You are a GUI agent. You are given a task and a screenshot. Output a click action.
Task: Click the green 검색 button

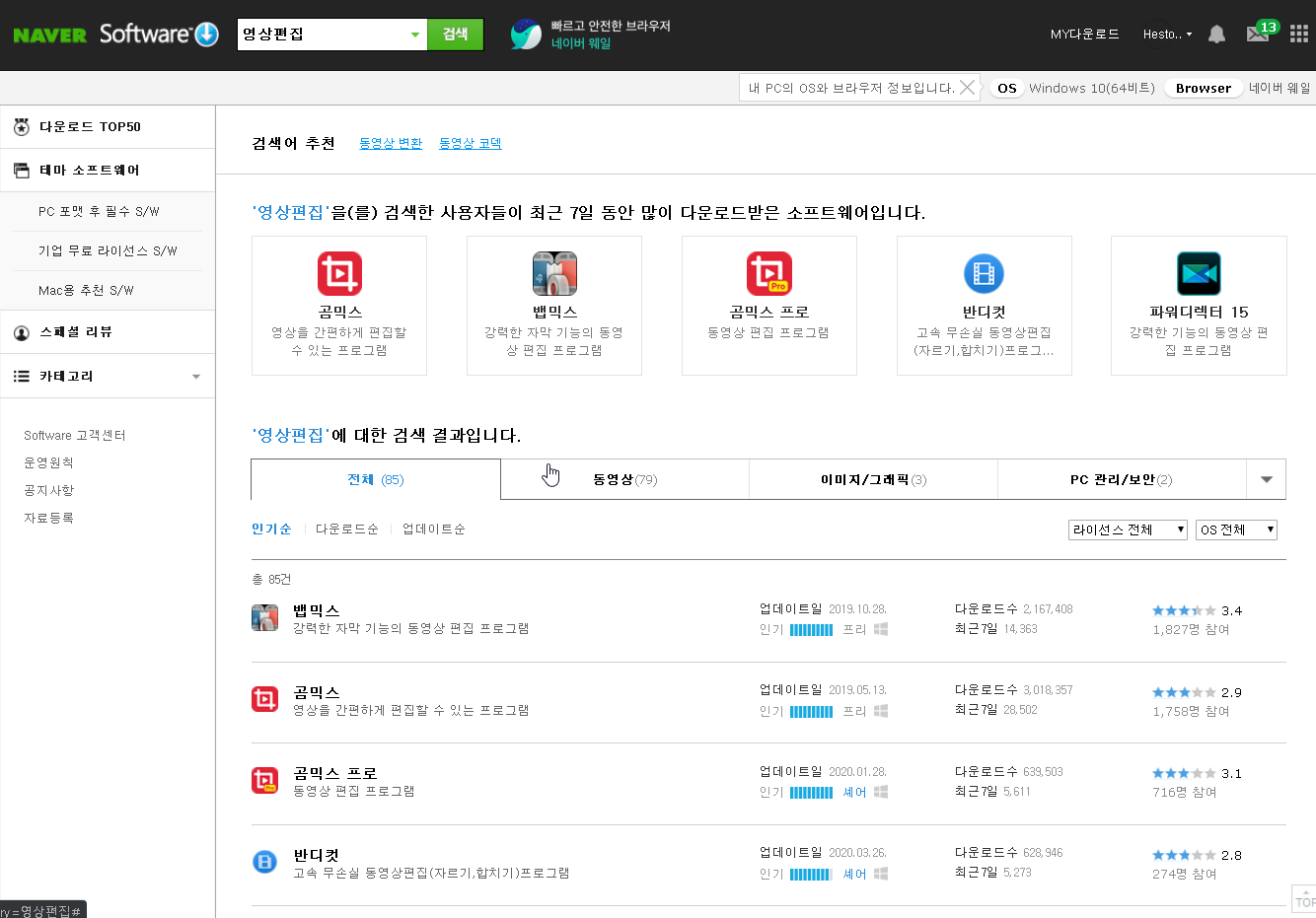455,35
